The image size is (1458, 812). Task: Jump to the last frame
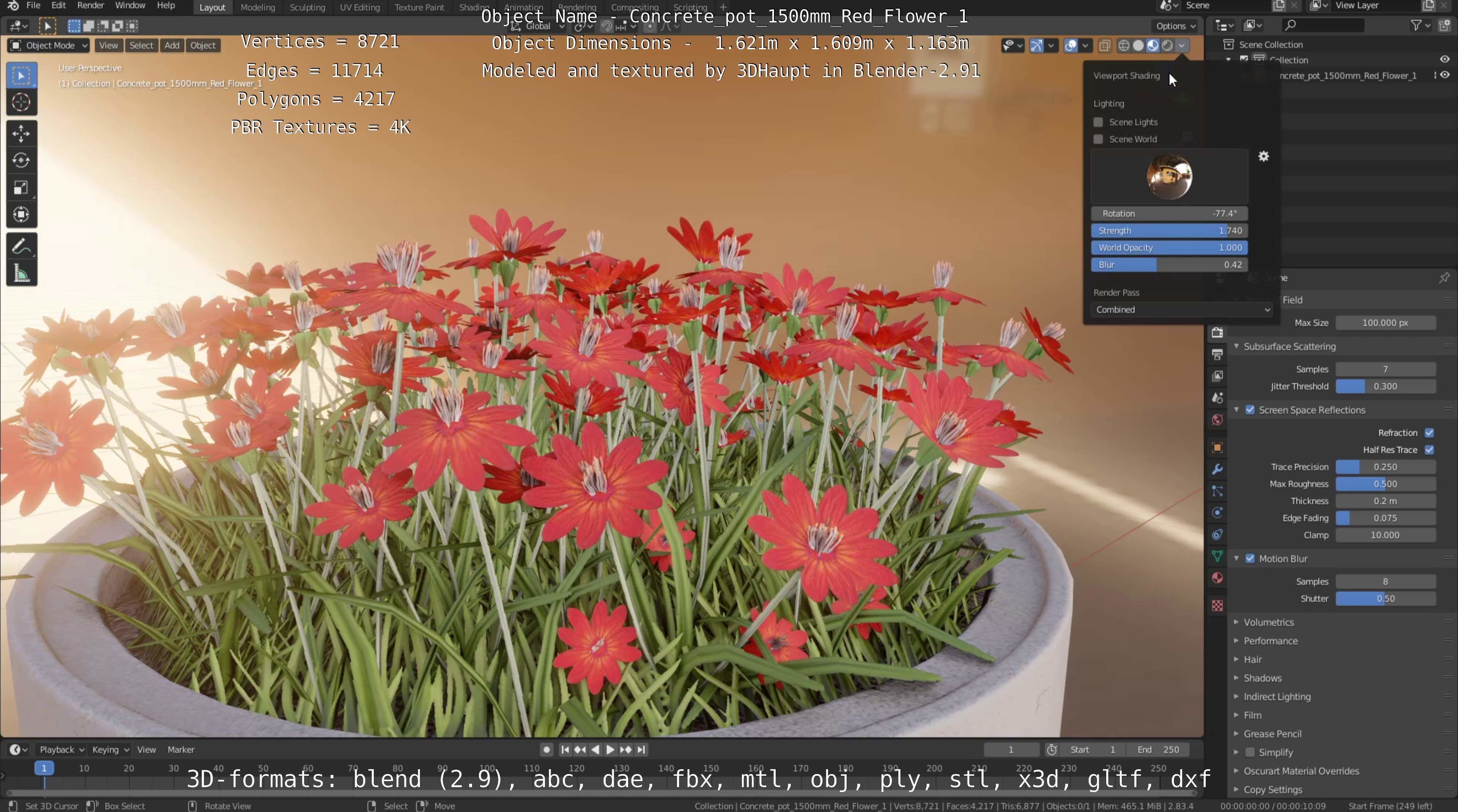point(641,750)
